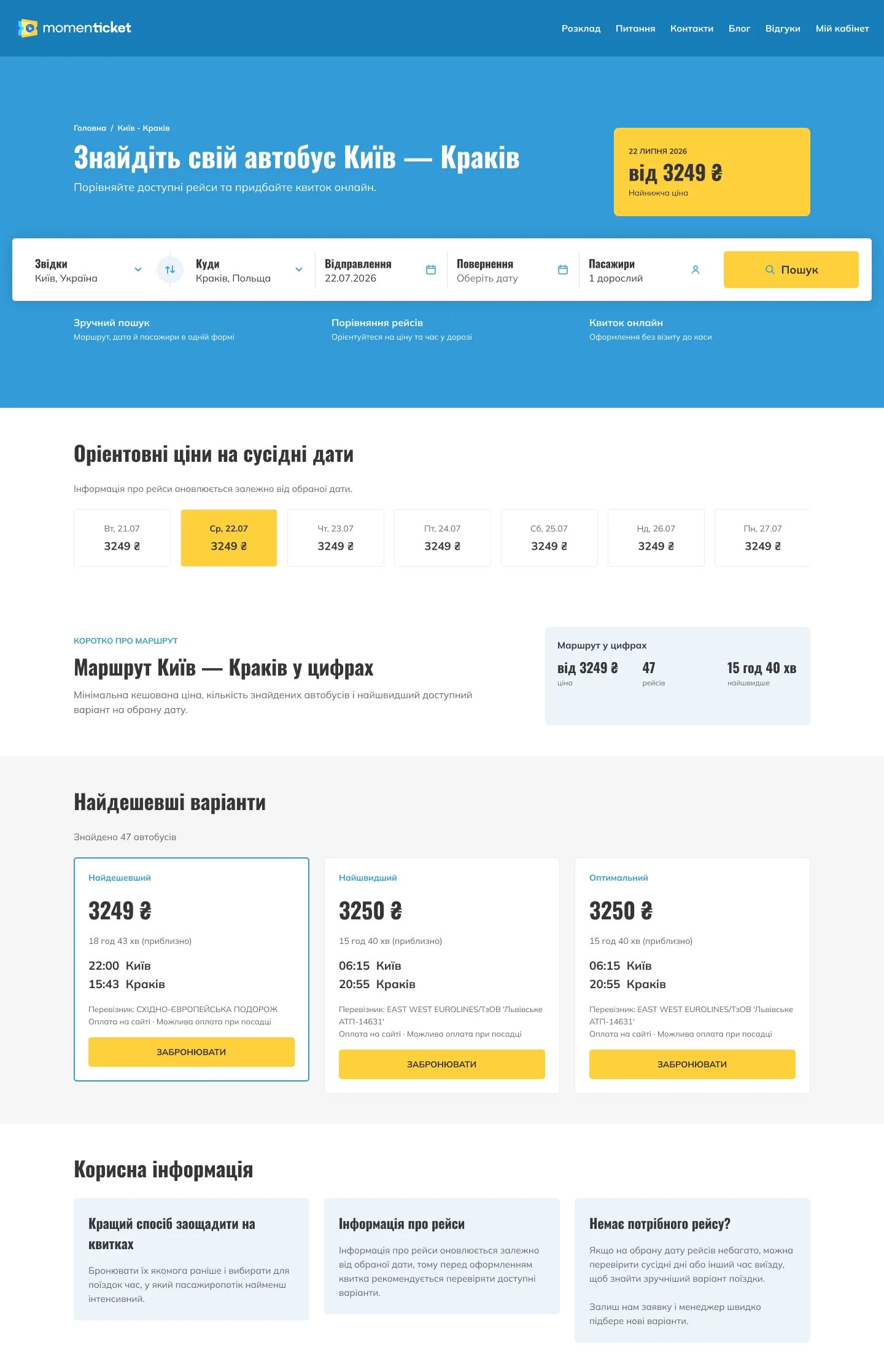
Task: Click the passengers person icon
Action: click(696, 270)
